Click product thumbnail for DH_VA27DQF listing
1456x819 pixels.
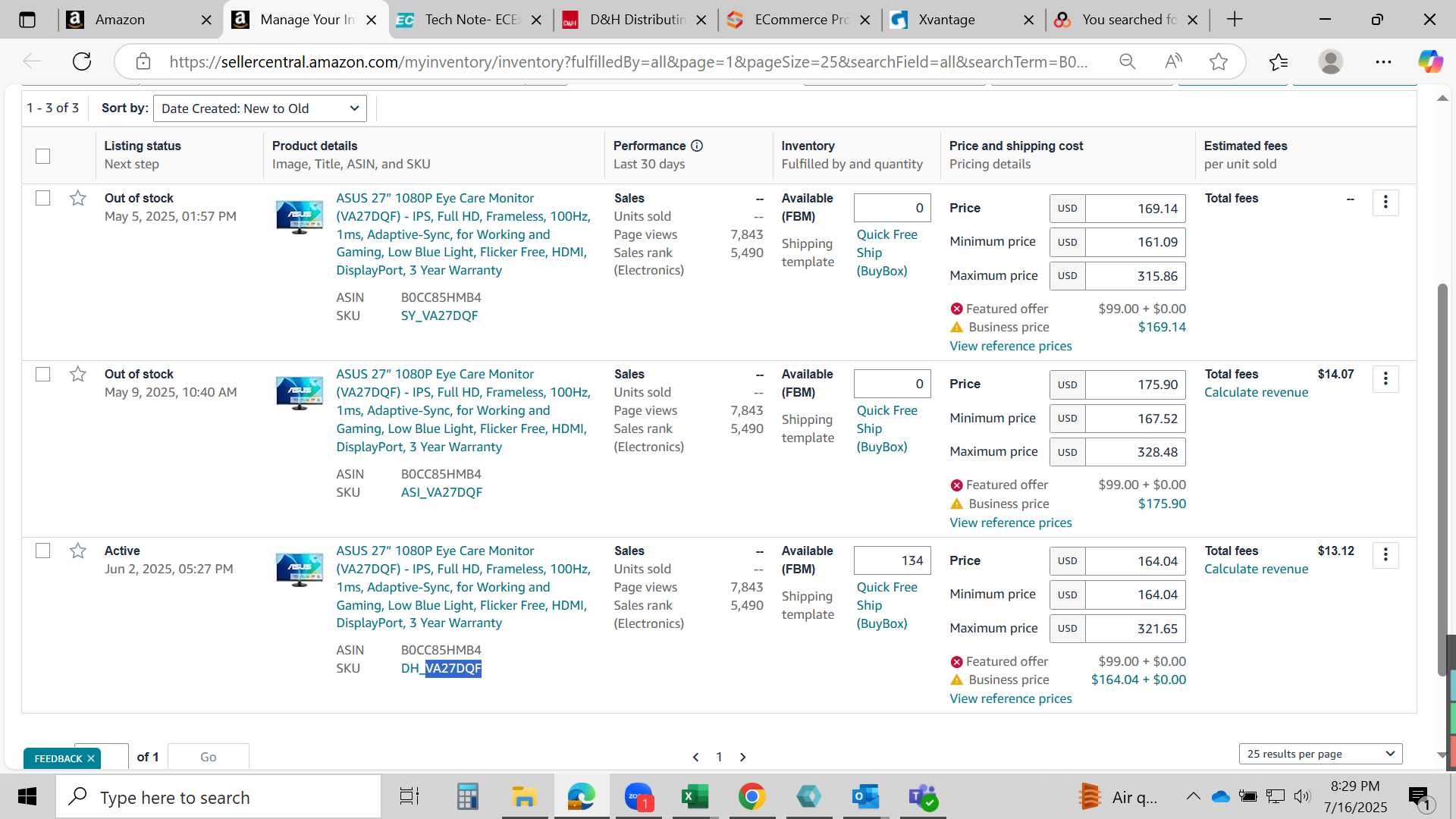pos(300,570)
